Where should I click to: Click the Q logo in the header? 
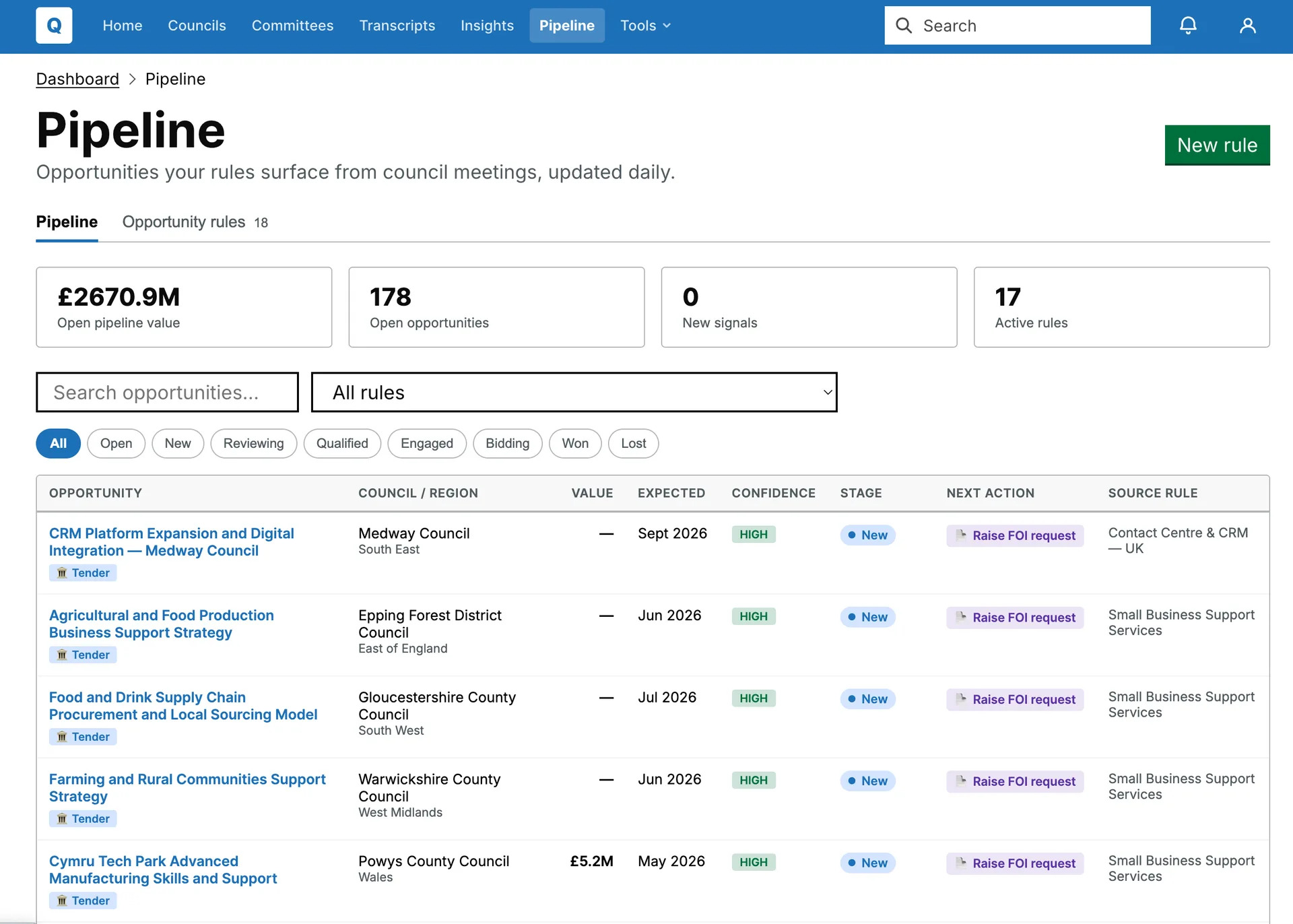coord(54,26)
